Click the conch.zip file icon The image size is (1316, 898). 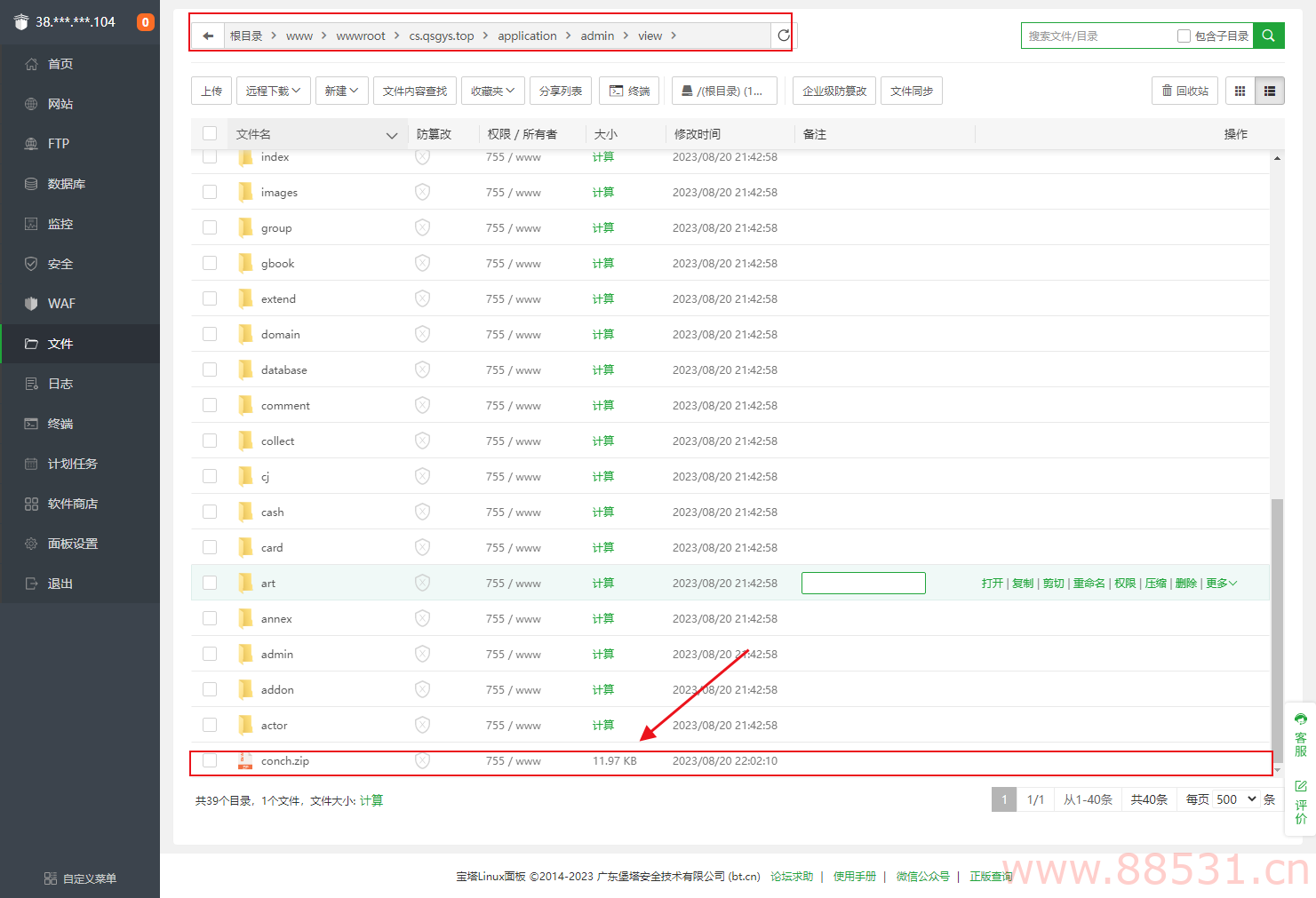pyautogui.click(x=245, y=760)
